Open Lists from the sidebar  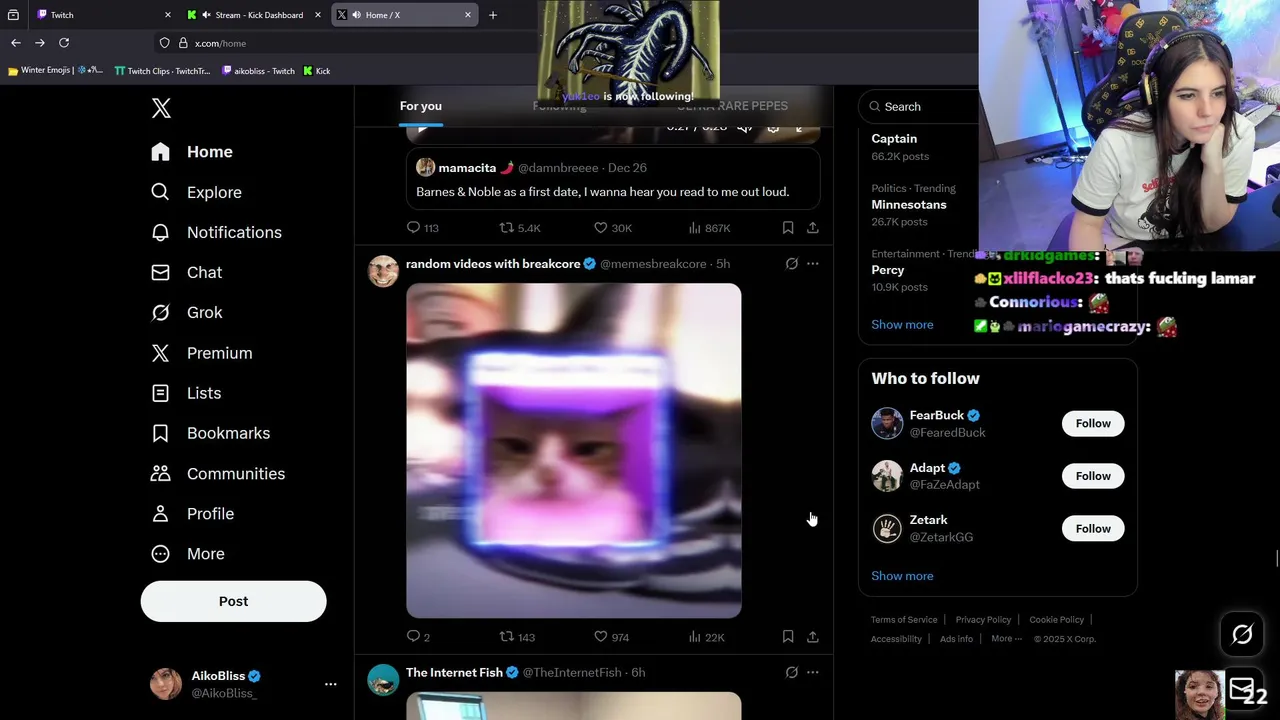186,393
